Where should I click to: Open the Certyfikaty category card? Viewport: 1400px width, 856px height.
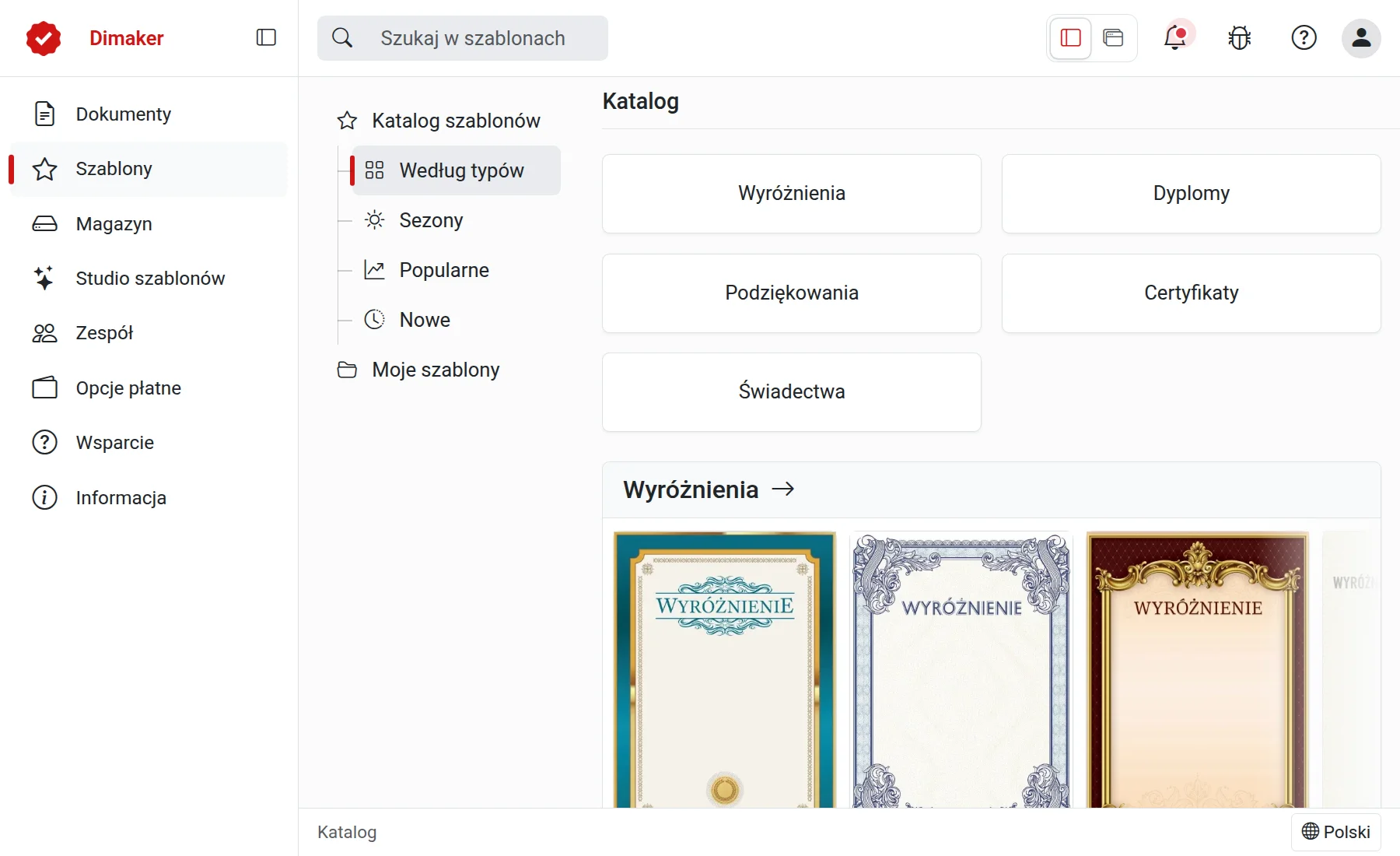[x=1192, y=293]
